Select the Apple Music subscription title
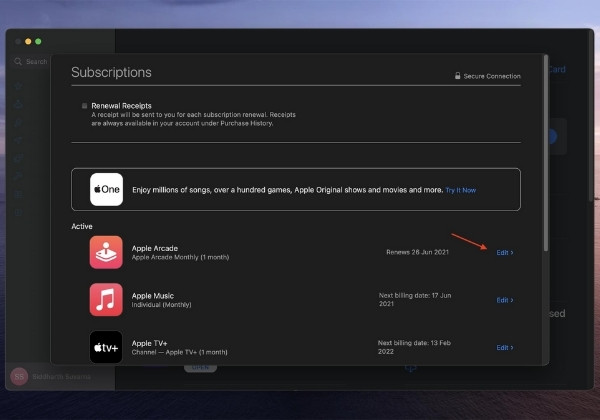 [x=153, y=296]
